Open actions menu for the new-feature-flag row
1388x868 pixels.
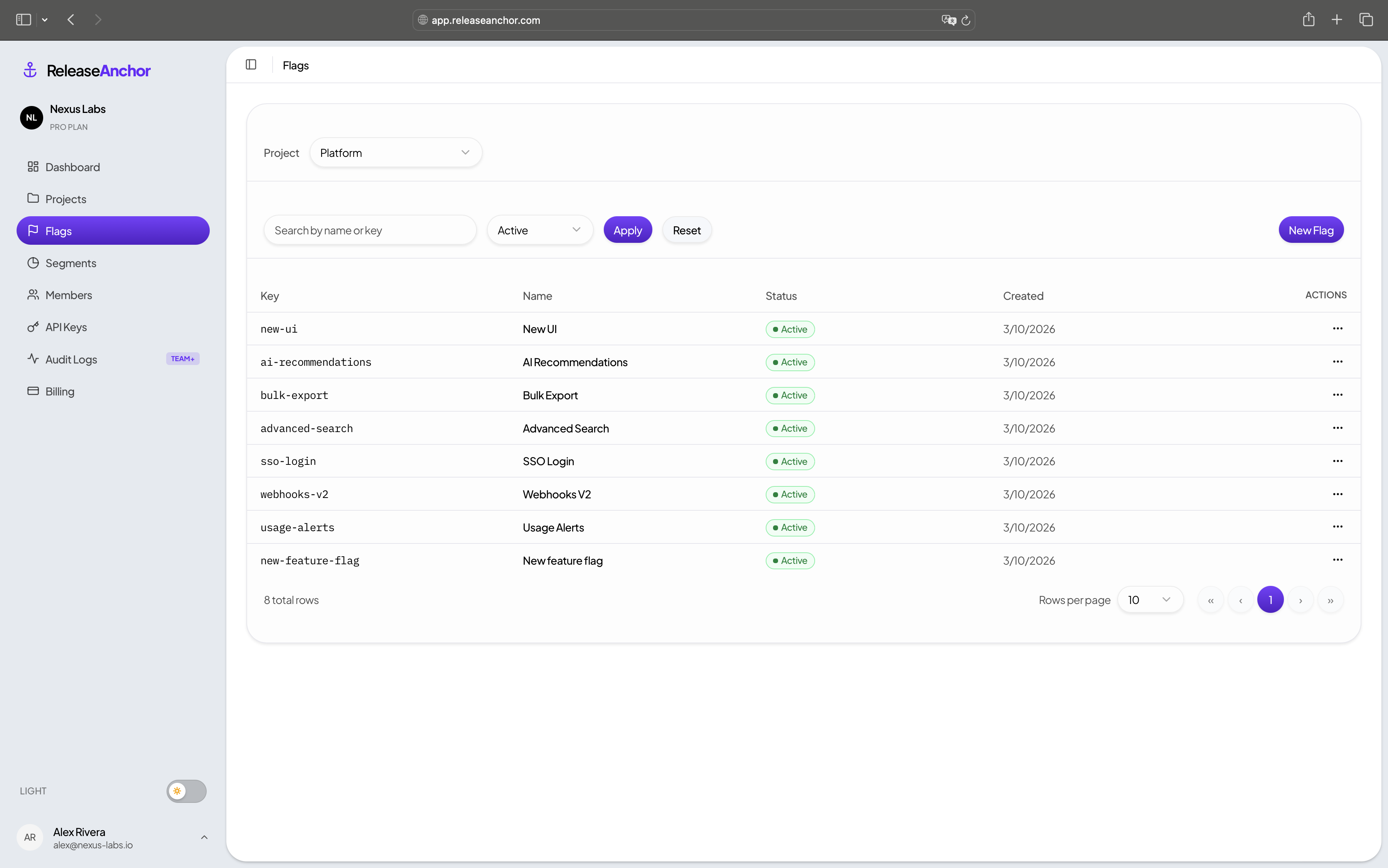(1337, 560)
